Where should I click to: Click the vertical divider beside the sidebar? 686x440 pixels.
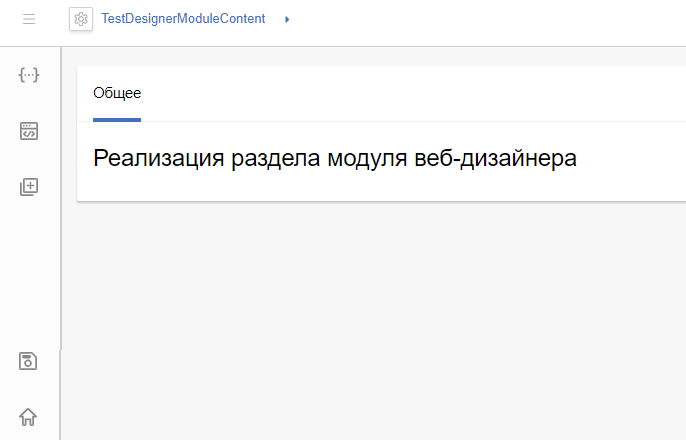(x=61, y=243)
